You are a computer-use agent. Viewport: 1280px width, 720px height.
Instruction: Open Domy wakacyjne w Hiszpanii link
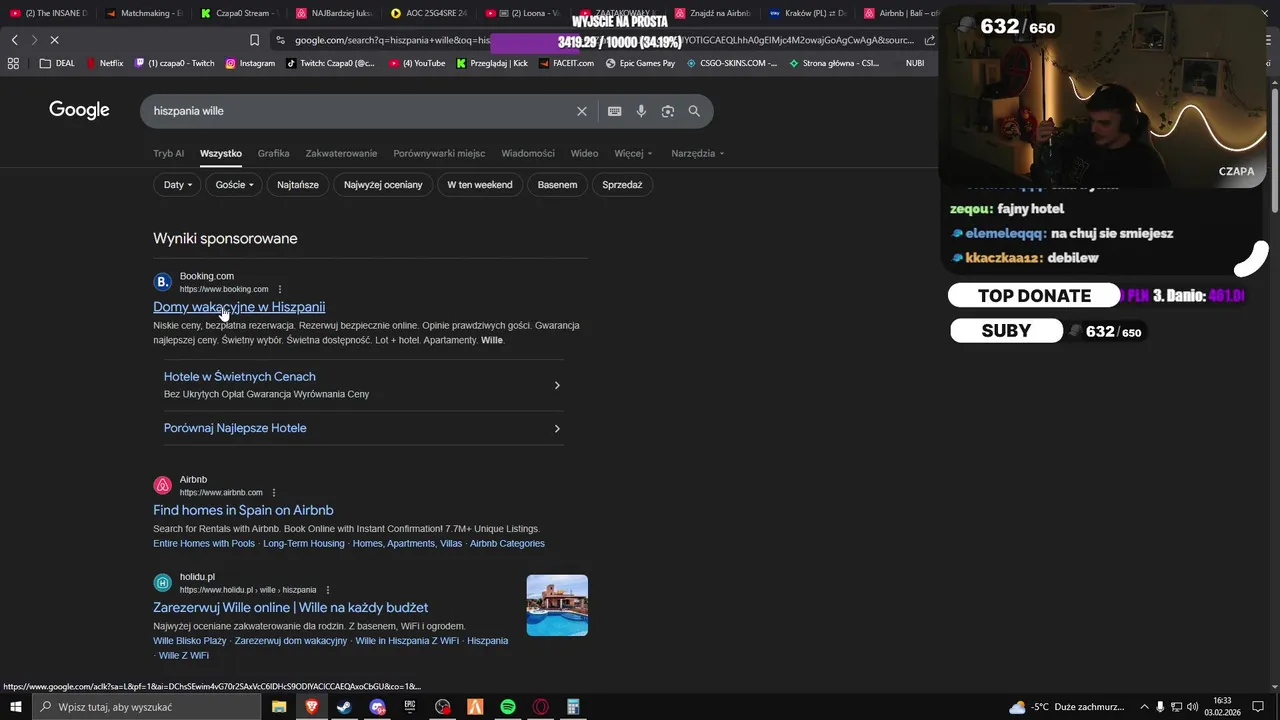(239, 307)
